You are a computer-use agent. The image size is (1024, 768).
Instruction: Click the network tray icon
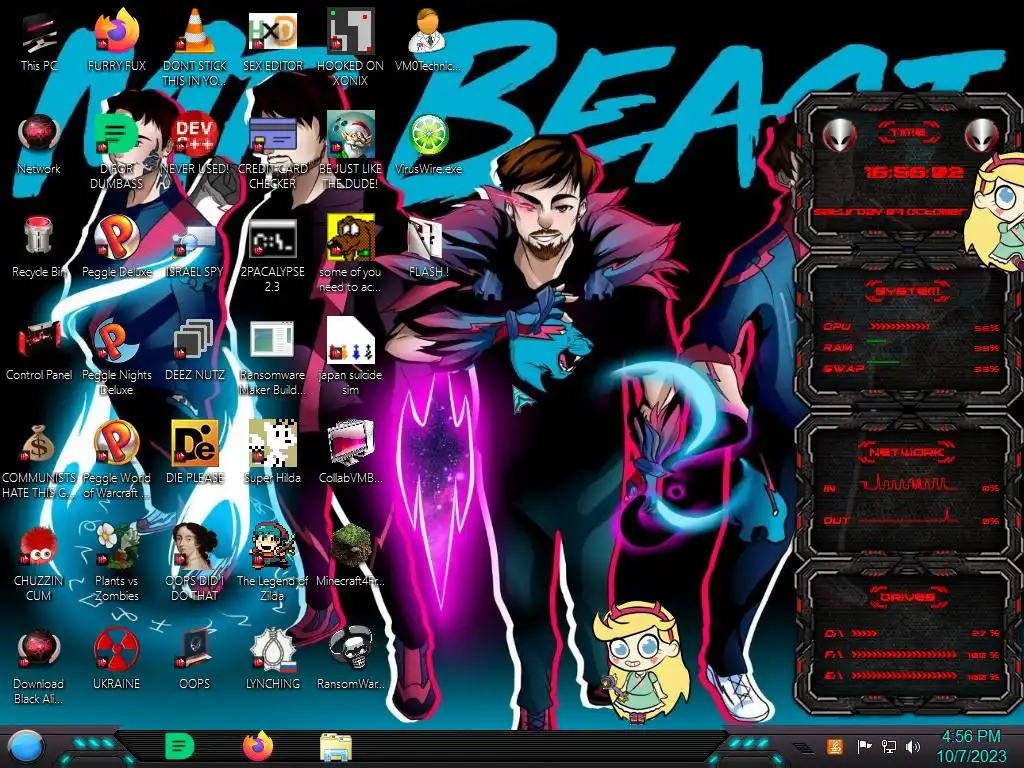tap(888, 746)
